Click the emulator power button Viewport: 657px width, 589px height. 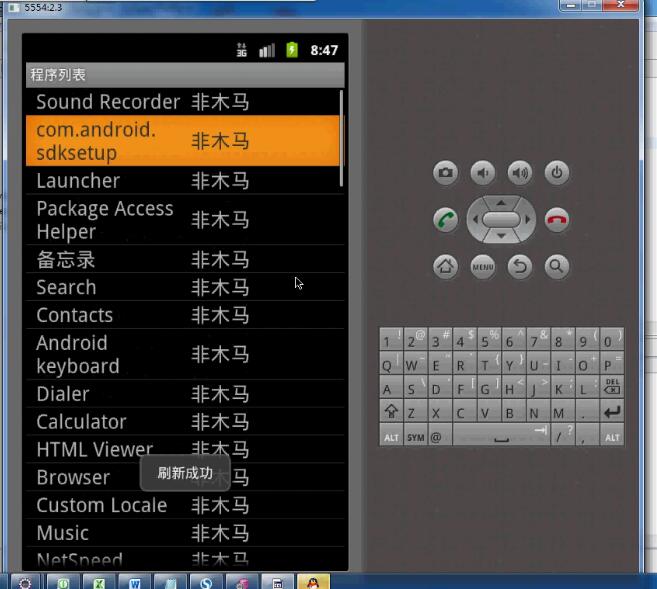point(556,173)
